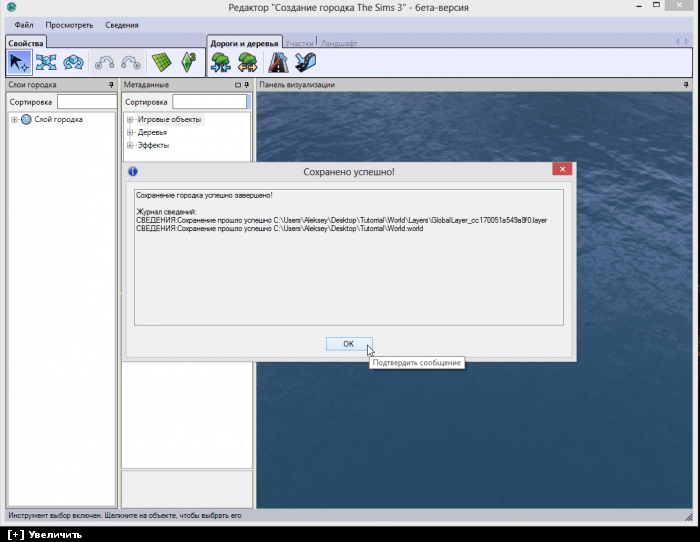Image resolution: width=700 pixels, height=542 pixels.
Task: Click the Сортировка field in Метаданные panel
Action: [x=209, y=102]
